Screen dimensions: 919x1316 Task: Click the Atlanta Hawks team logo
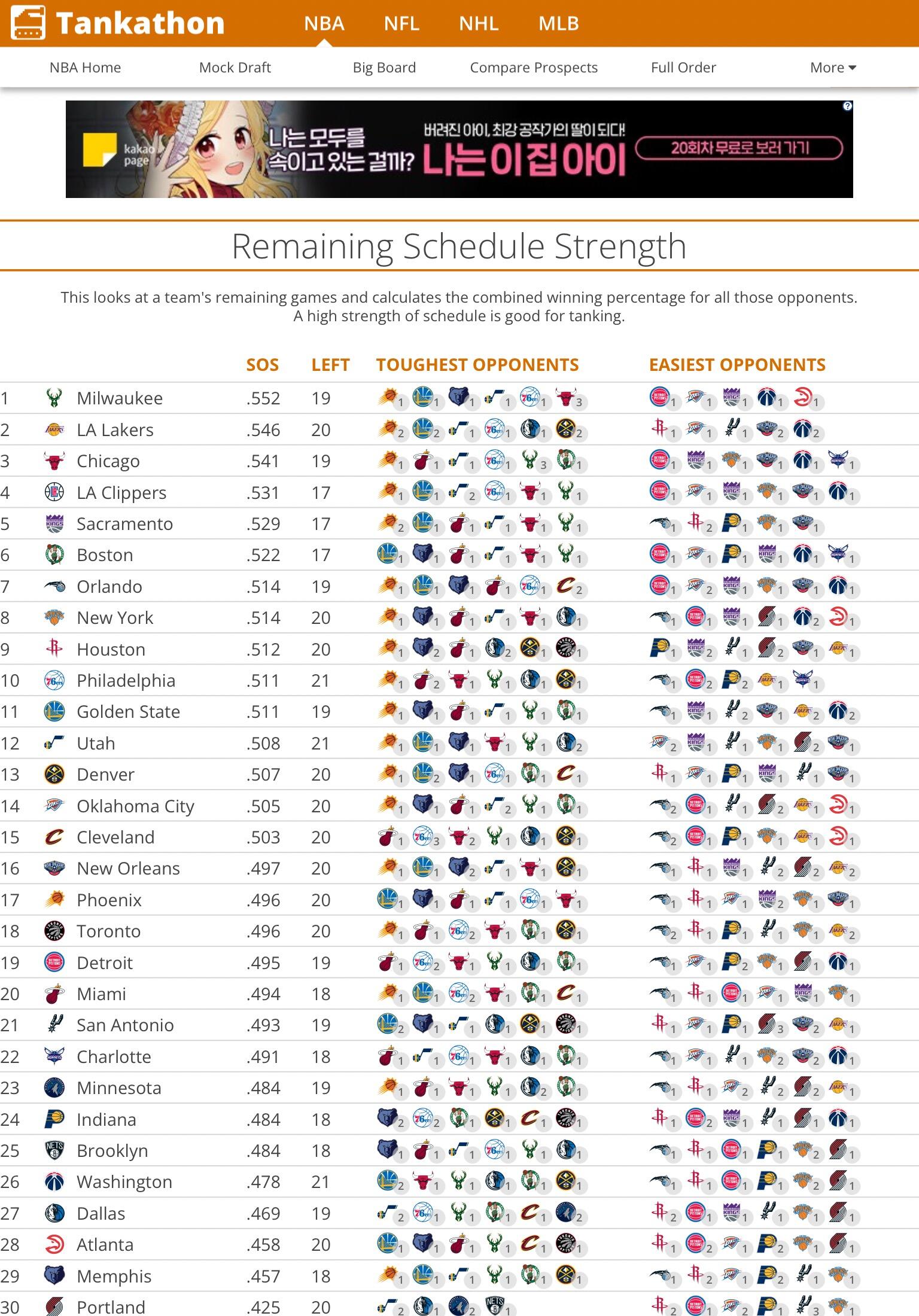pos(54,1245)
